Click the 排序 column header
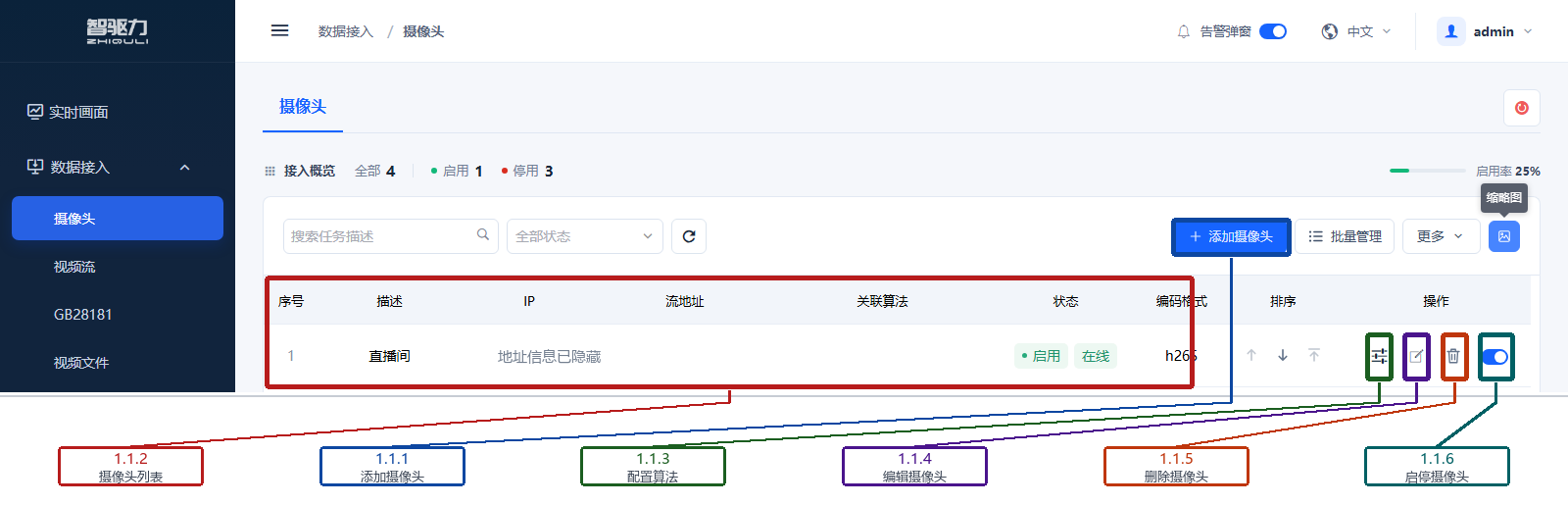This screenshot has height=505, width=1568. click(1283, 301)
